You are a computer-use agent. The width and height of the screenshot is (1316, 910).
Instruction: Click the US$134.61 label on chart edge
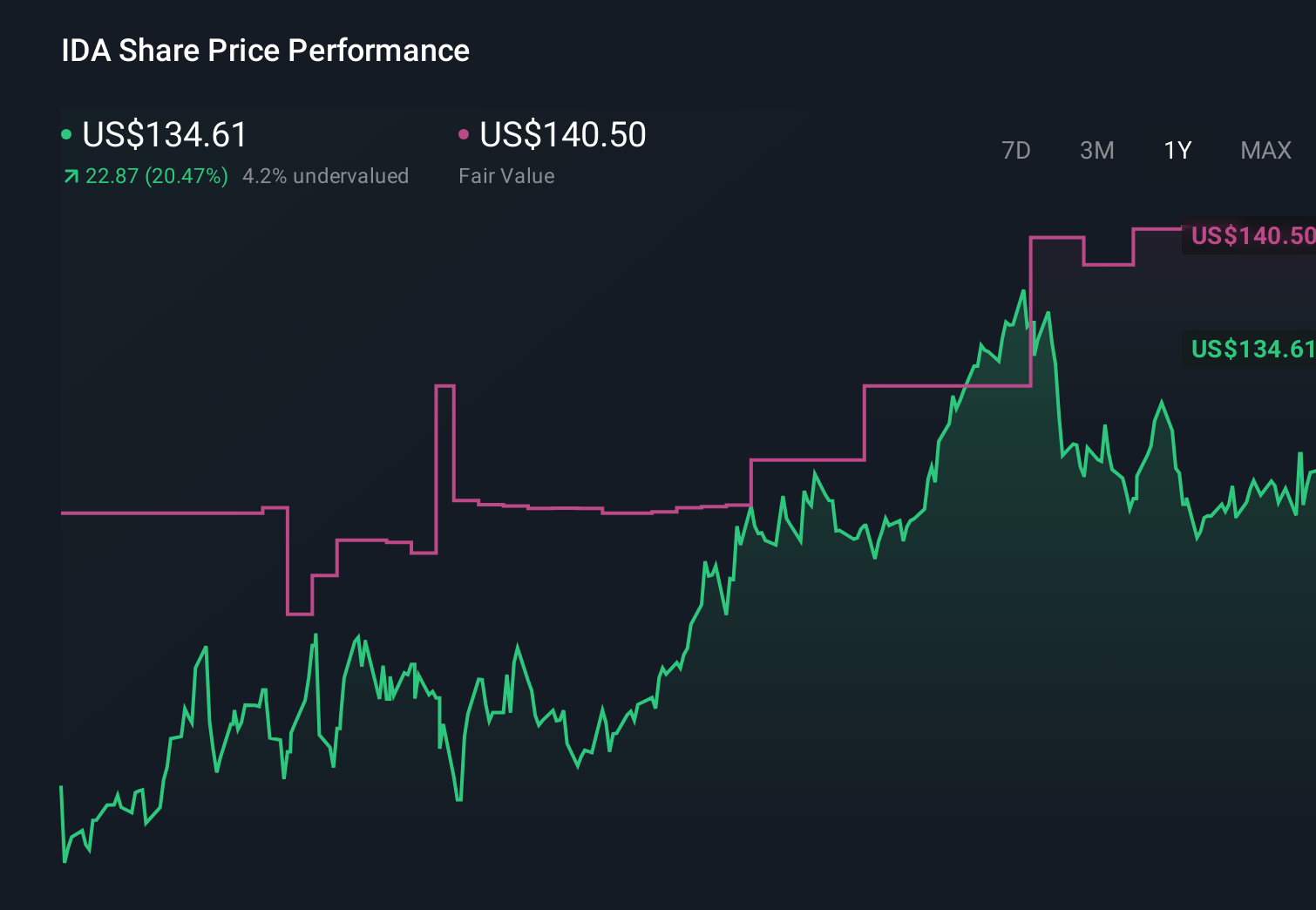pos(1252,349)
